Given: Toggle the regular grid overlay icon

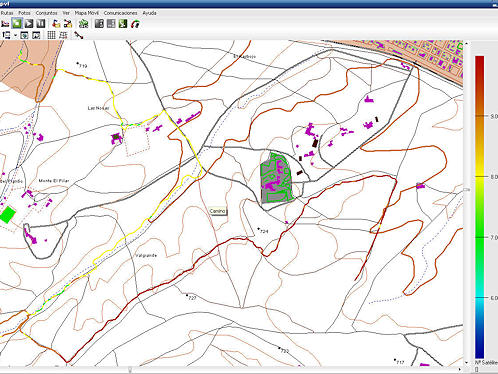Looking at the screenshot, I should (51, 35).
